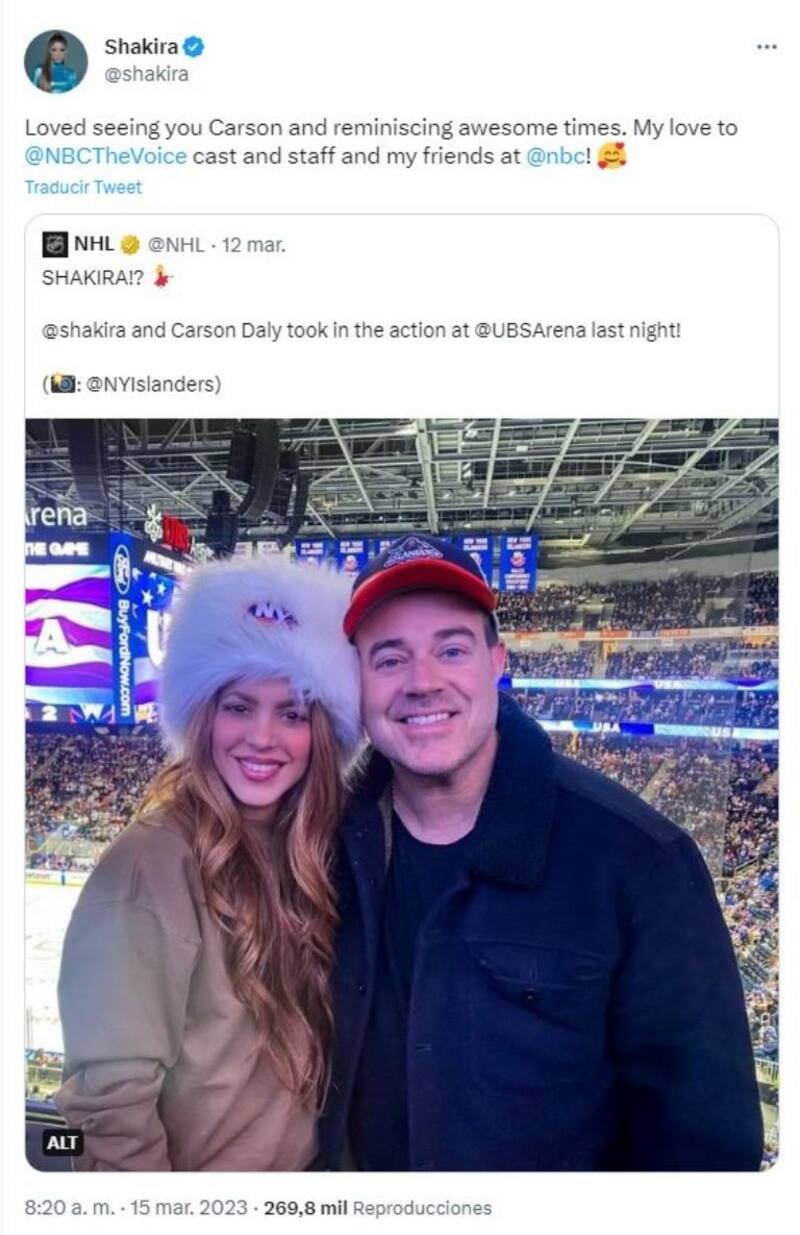The image size is (800, 1235).
Task: Click the blue verified badge beside Shakira
Action: (194, 46)
